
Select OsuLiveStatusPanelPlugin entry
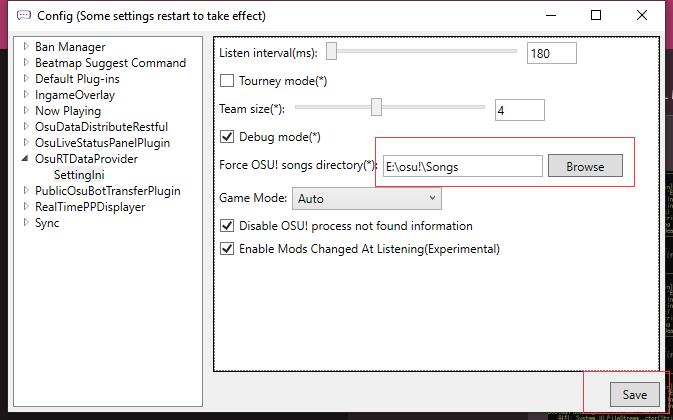pos(103,143)
